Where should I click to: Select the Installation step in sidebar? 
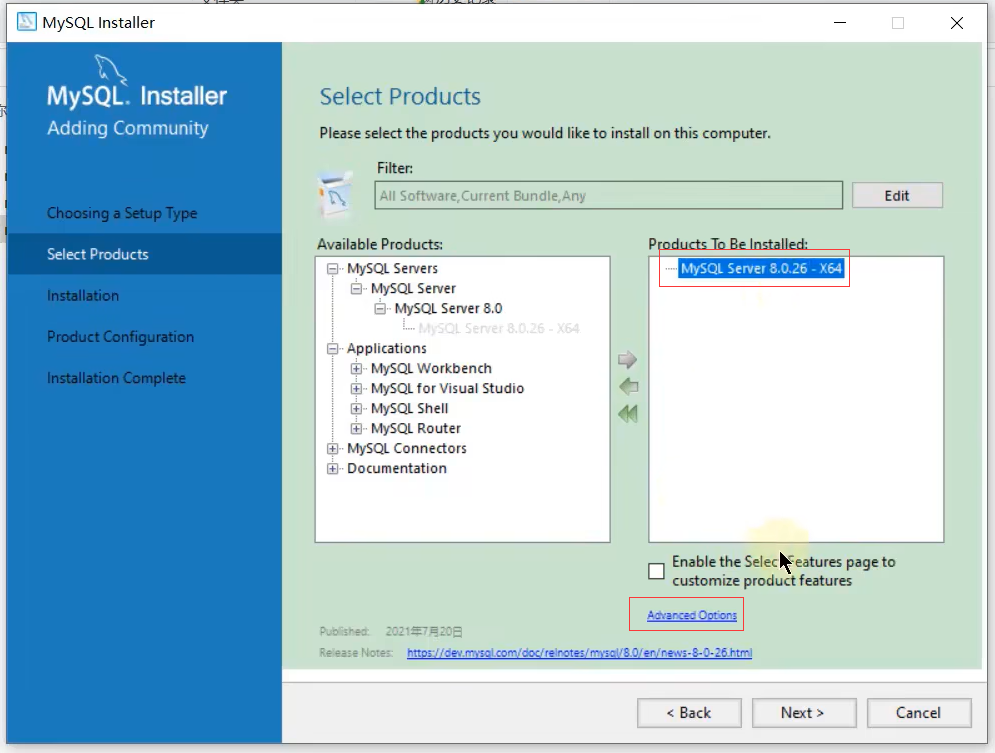(x=83, y=296)
